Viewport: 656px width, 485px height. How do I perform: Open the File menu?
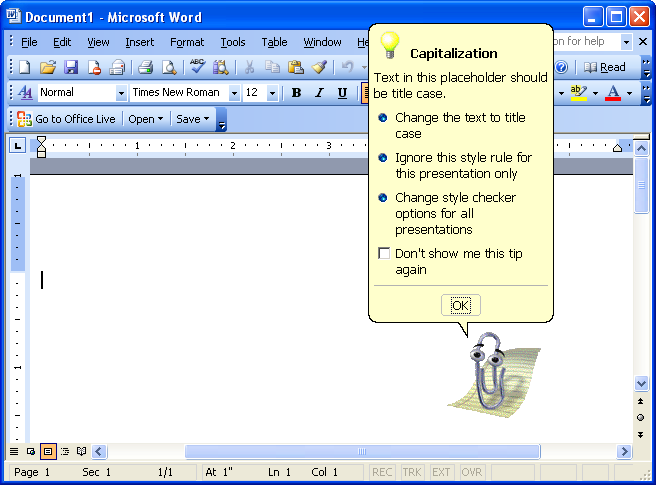point(29,42)
